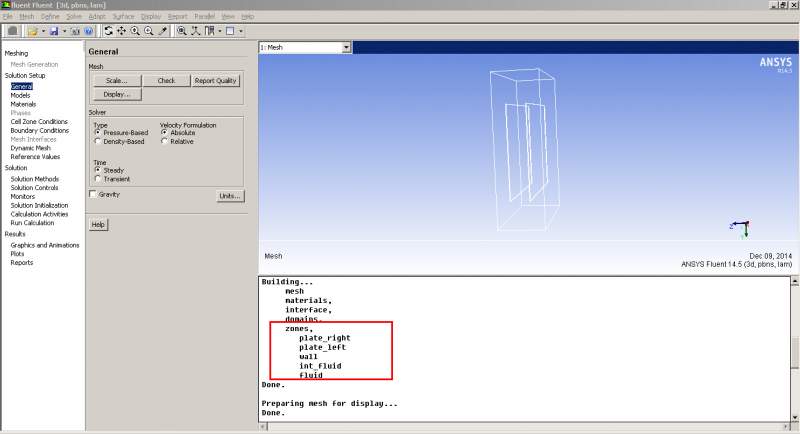Enable the Gravity checkbox

(93, 194)
